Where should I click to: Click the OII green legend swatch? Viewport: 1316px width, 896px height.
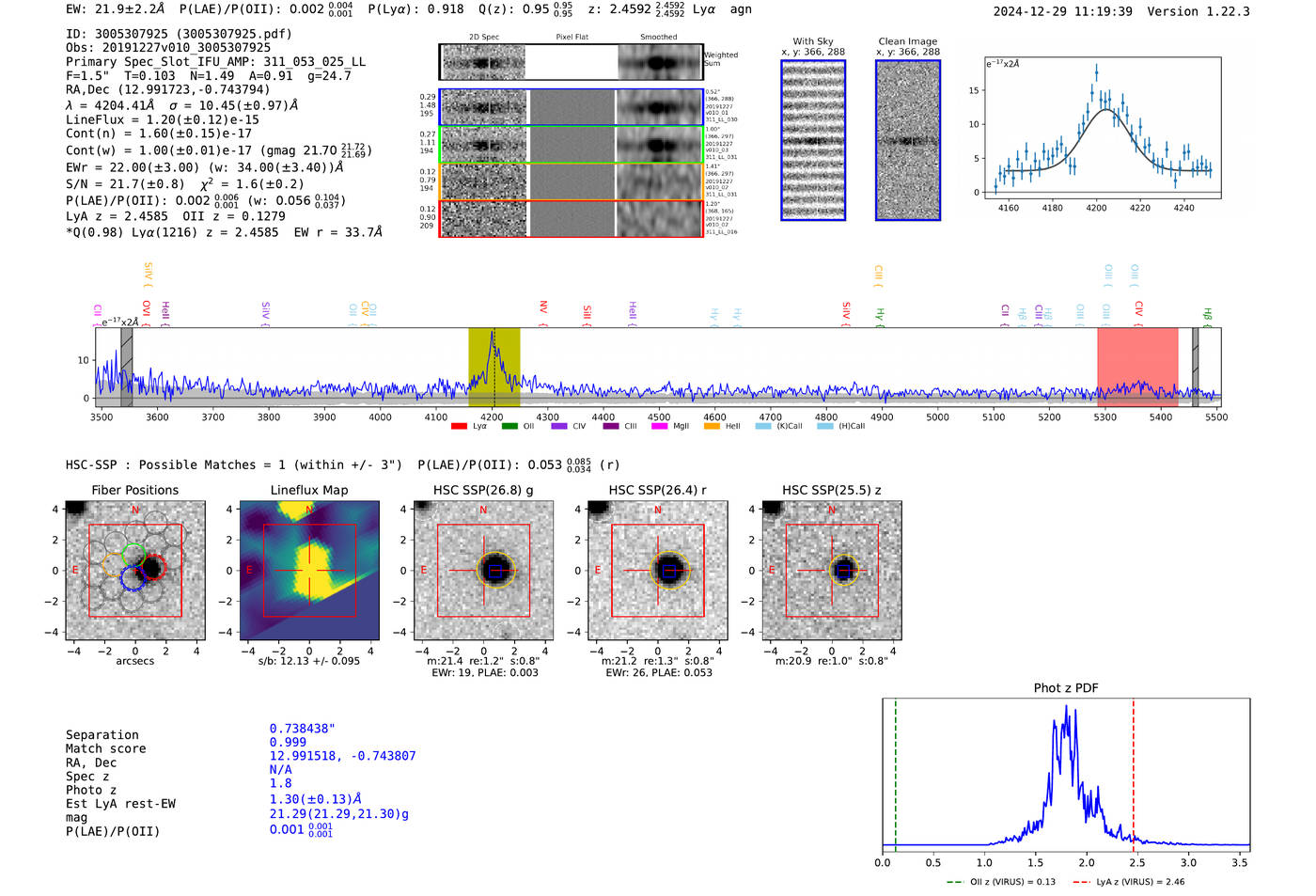tap(509, 426)
